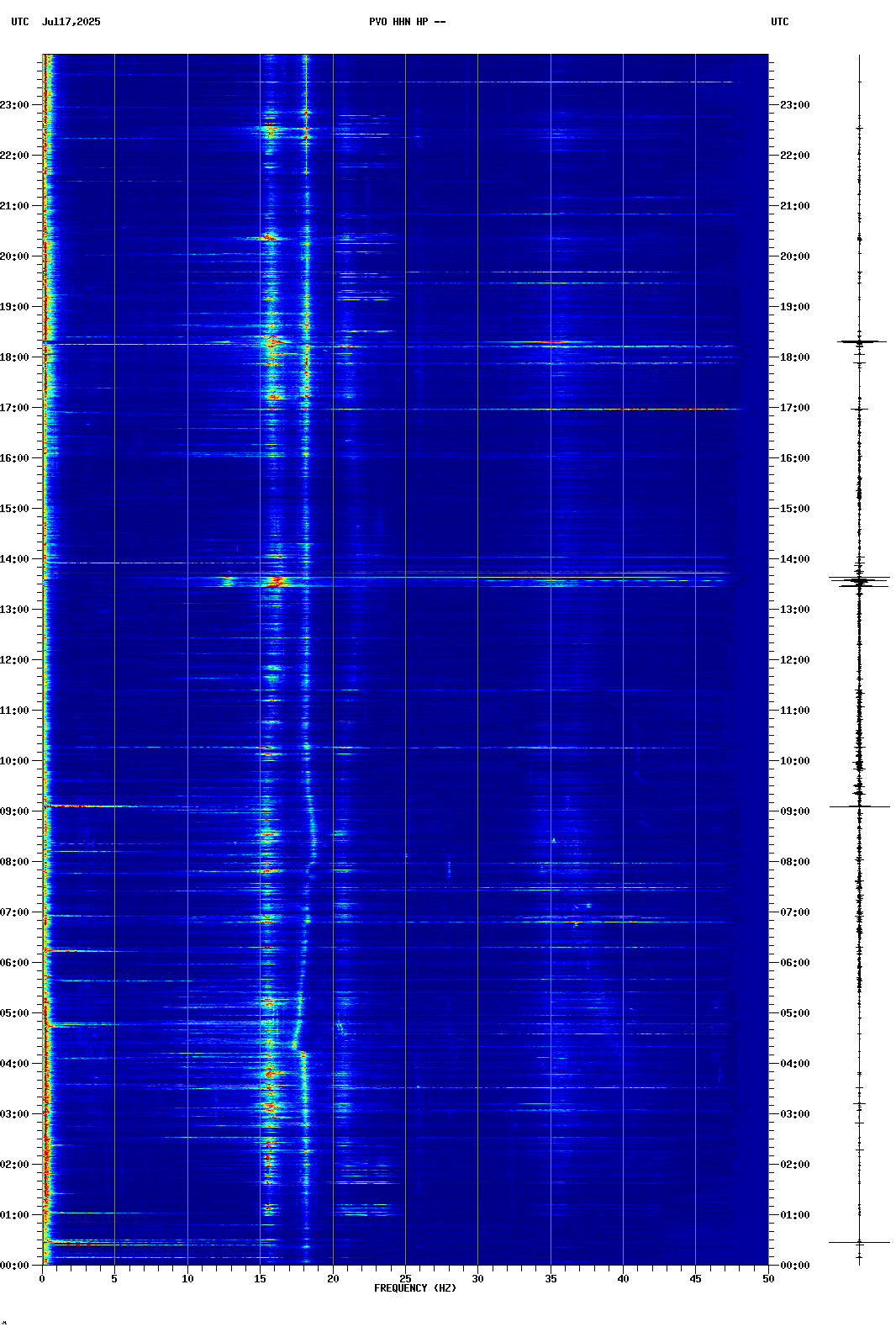Click the 'Jul17,2025' date label

(71, 22)
